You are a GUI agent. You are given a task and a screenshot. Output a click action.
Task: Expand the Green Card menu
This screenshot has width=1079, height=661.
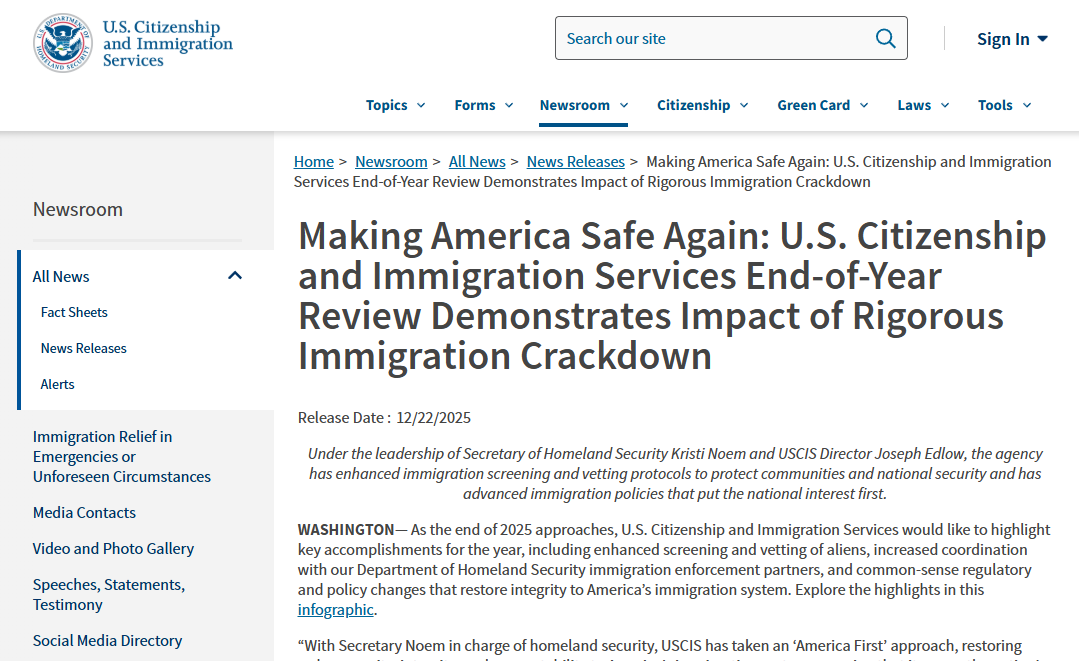tap(822, 105)
